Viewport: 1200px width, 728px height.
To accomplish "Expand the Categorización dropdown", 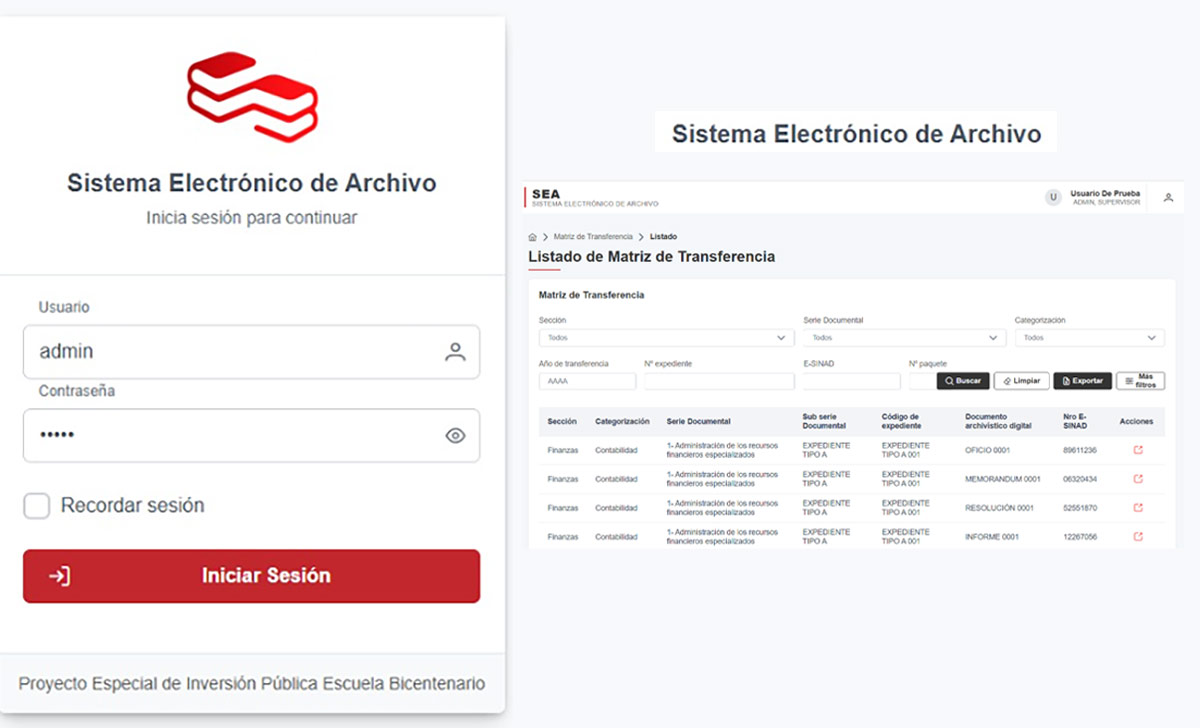I will (1089, 338).
